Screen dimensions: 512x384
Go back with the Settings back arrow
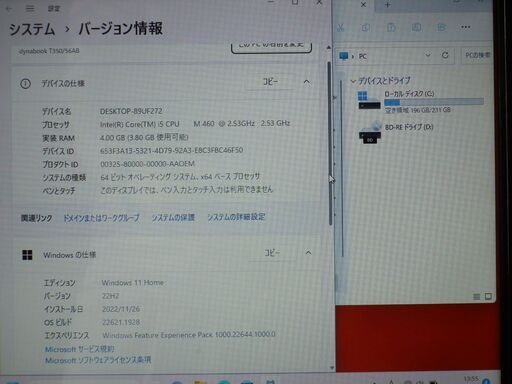coord(9,9)
